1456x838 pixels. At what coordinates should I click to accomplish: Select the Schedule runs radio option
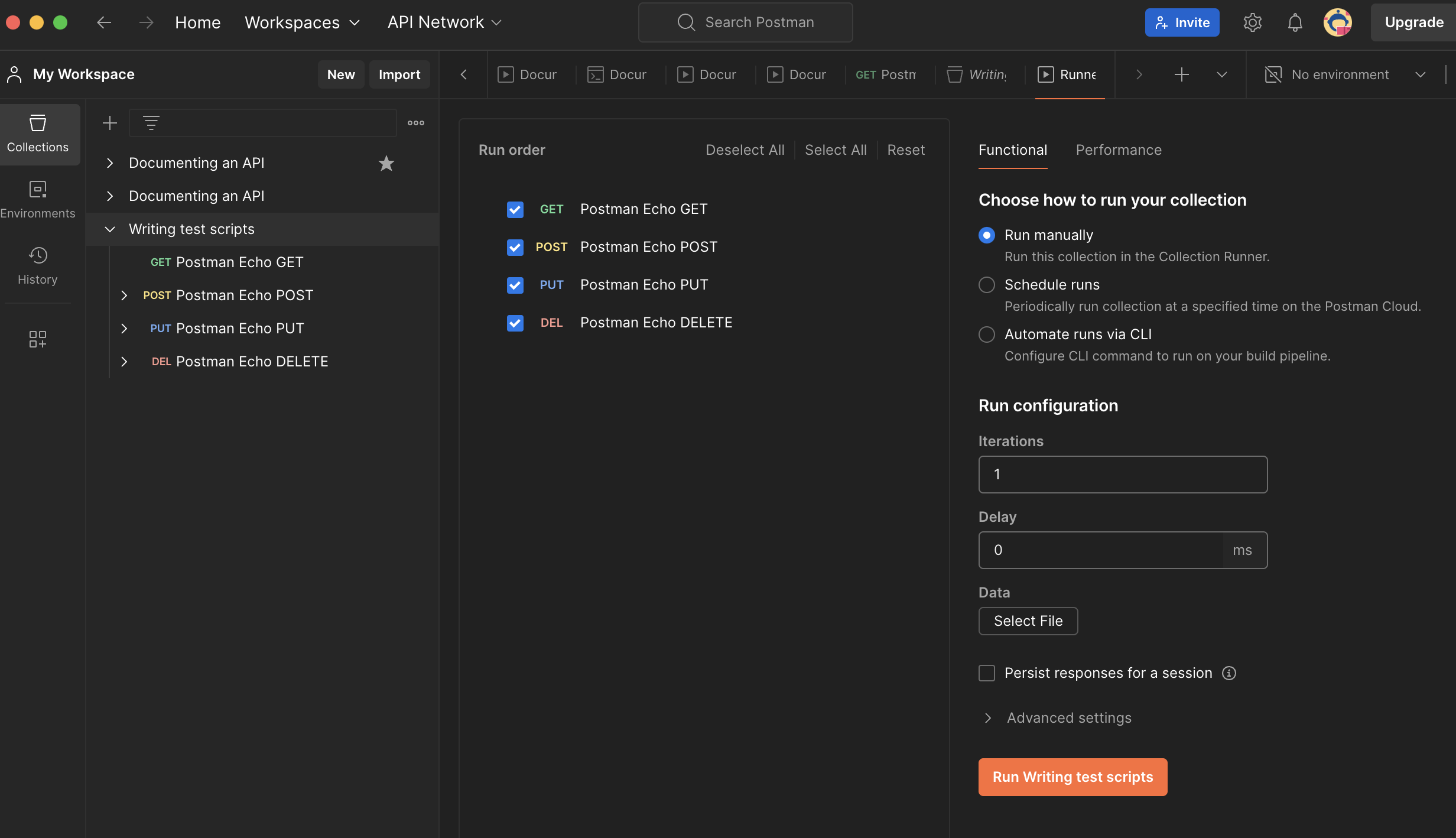pos(987,285)
